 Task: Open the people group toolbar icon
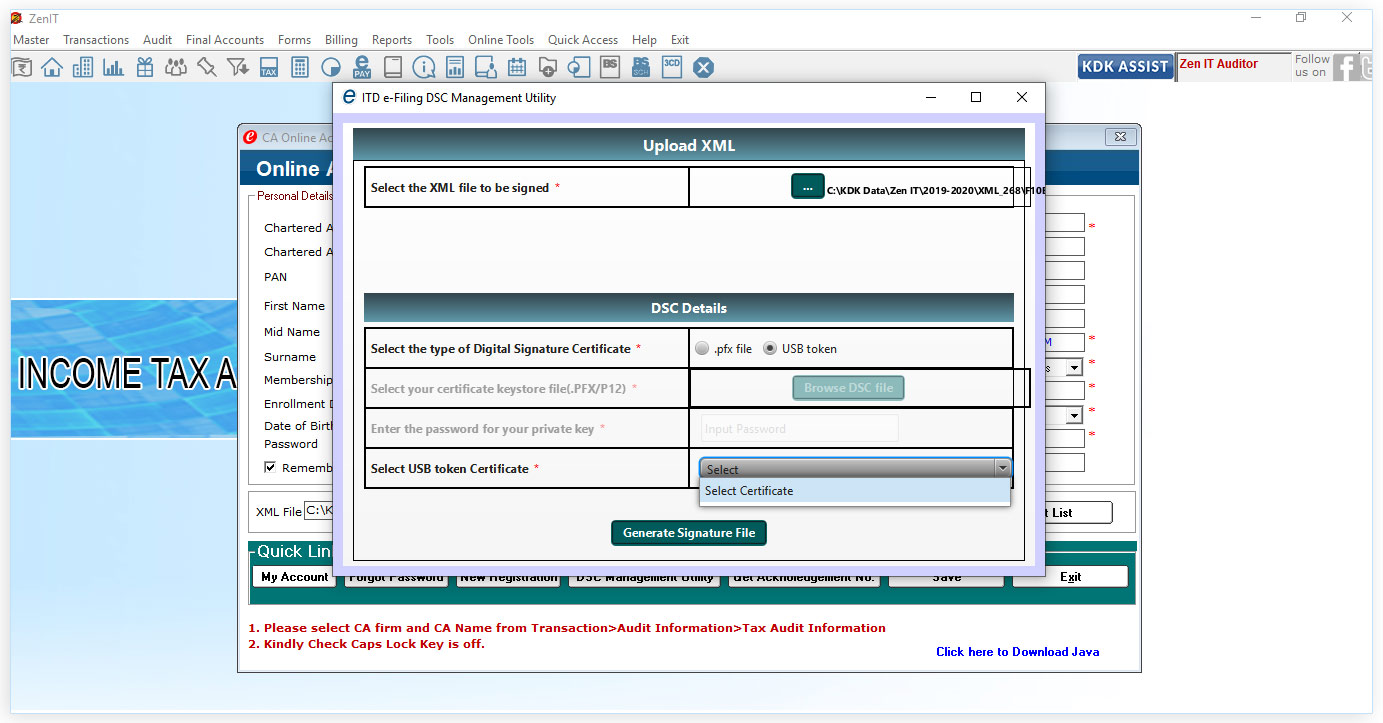tap(176, 67)
